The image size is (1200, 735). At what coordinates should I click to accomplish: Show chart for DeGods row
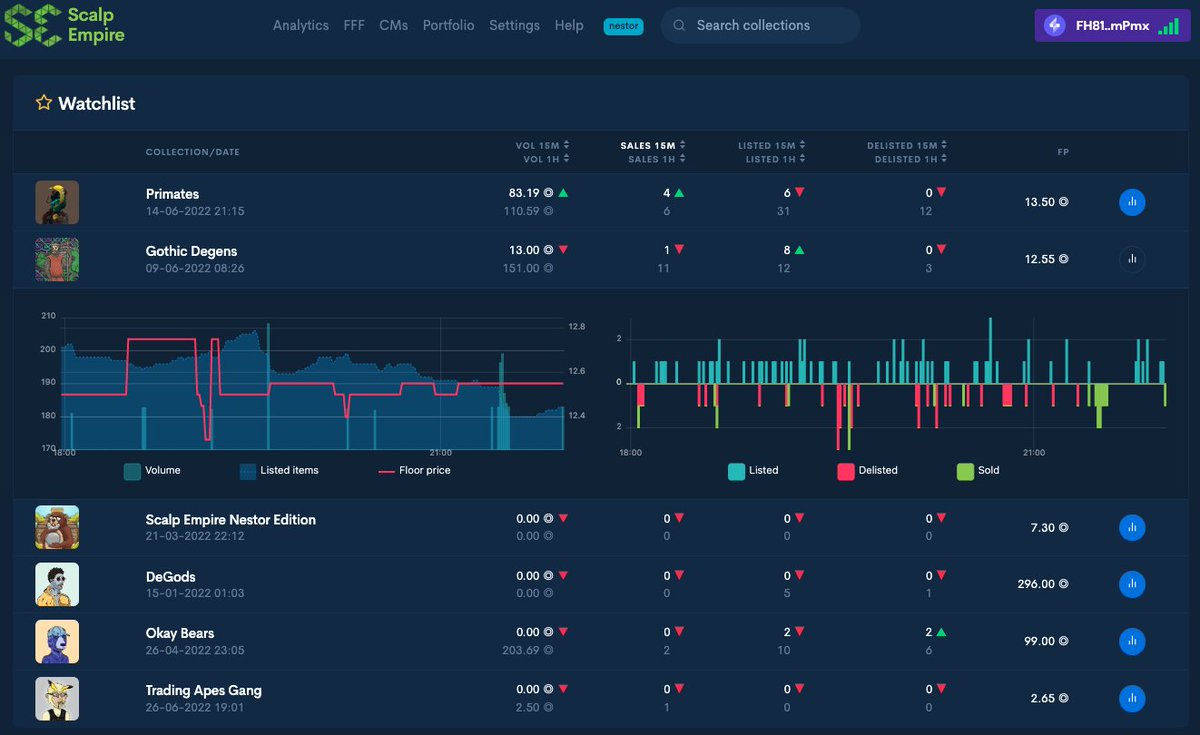[x=1132, y=584]
